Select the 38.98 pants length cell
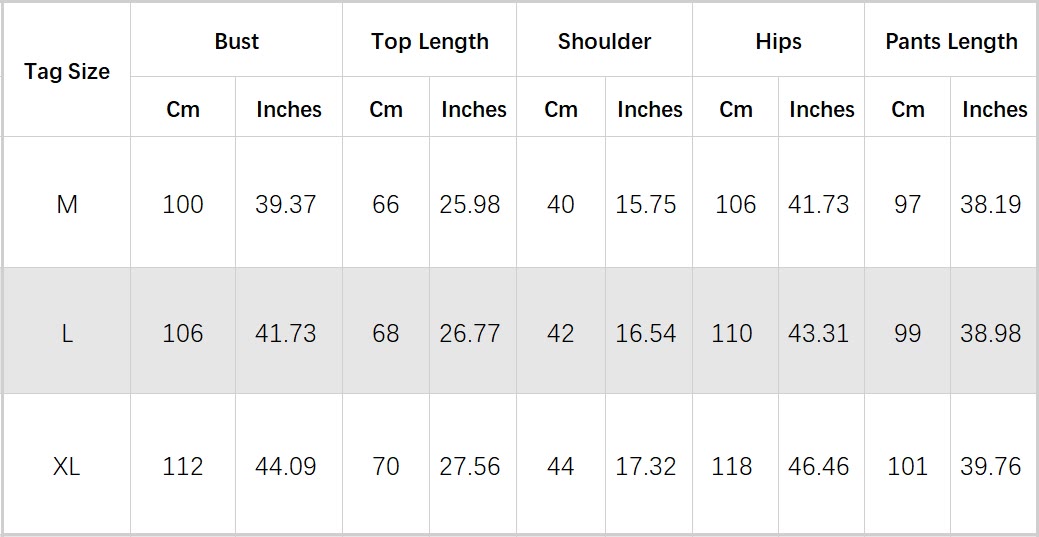The height and width of the screenshot is (537, 1039). pyautogui.click(x=991, y=333)
